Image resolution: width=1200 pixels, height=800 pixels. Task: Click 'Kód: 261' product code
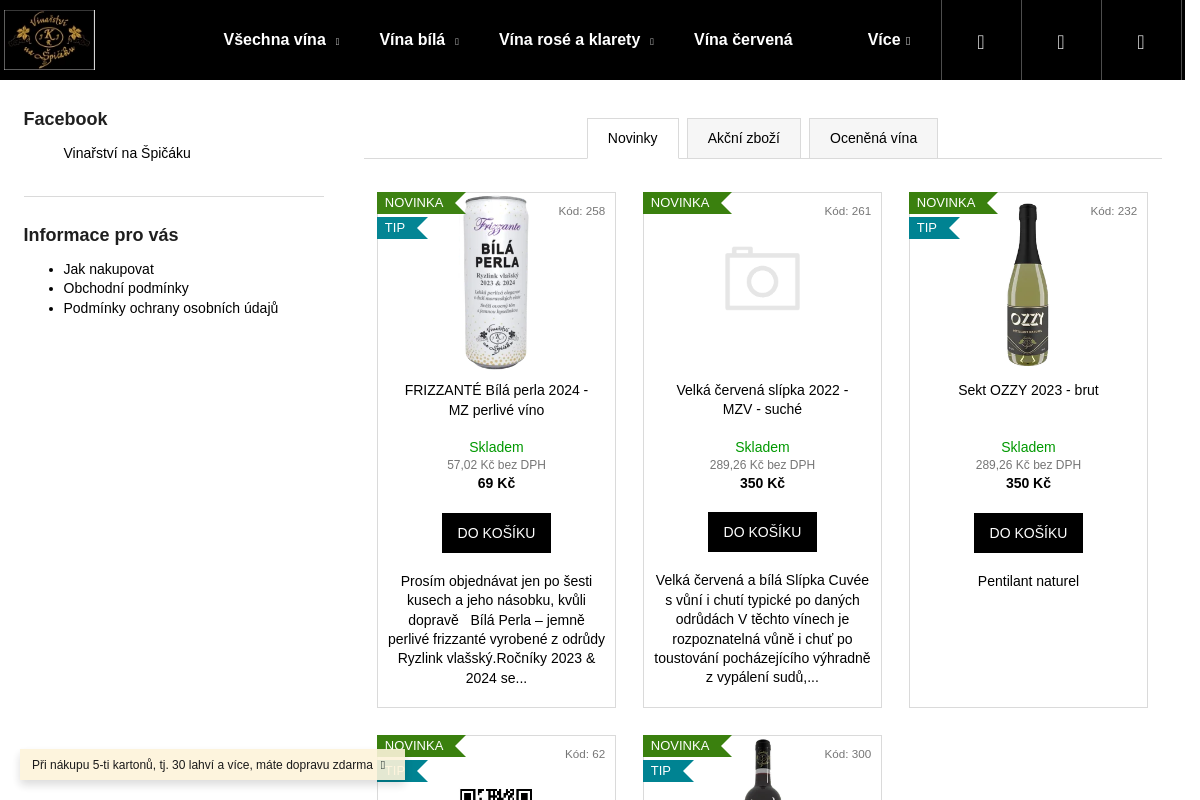click(x=848, y=211)
